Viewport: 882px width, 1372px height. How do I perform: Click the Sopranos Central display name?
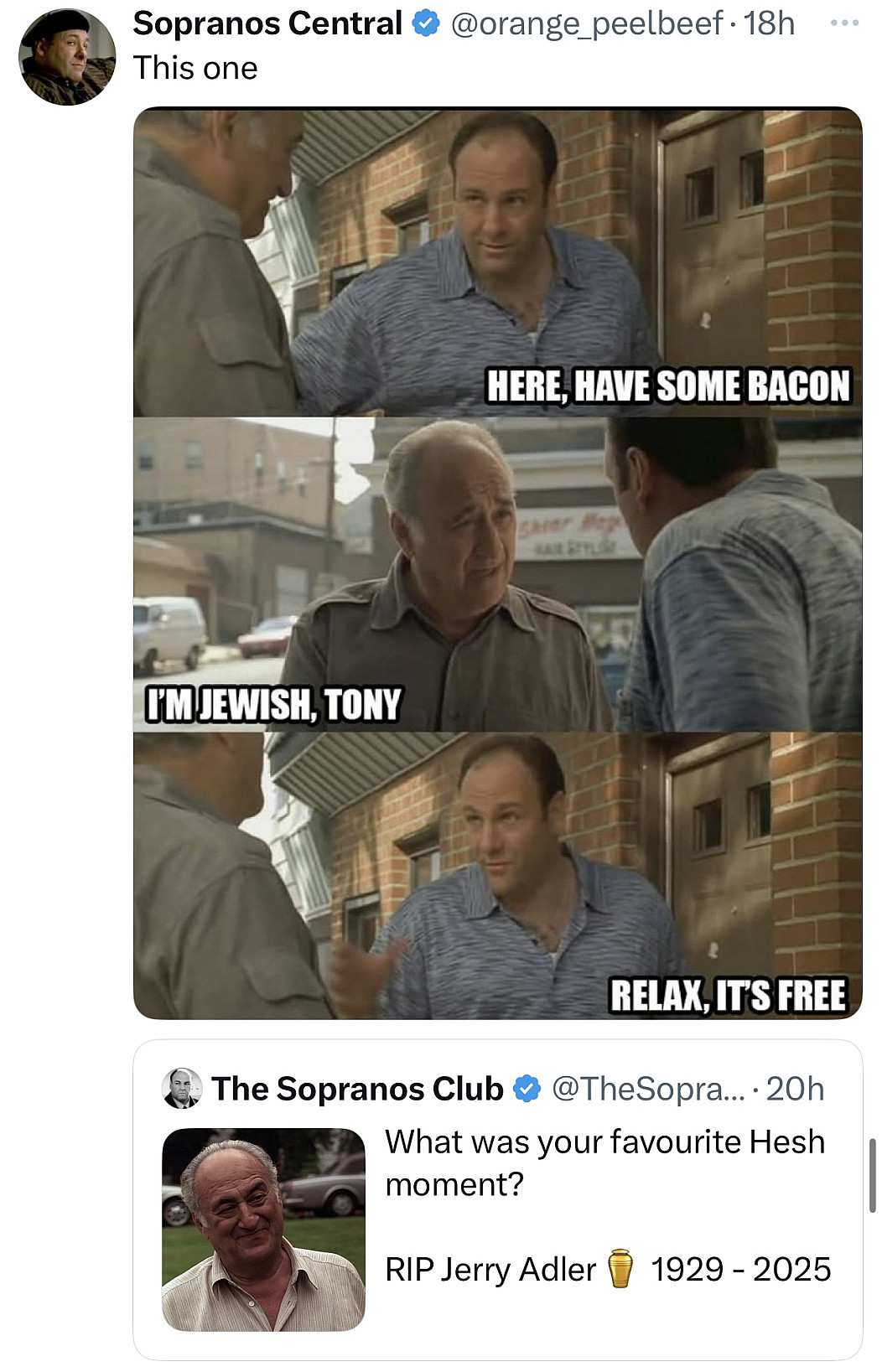pos(267,24)
